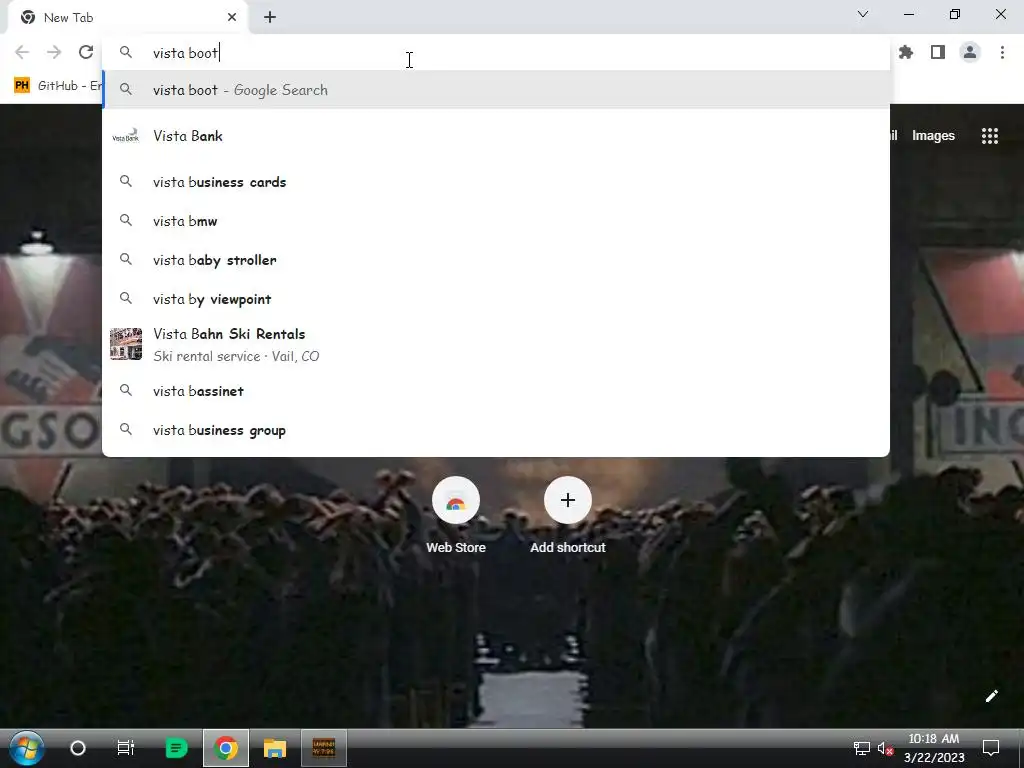1024x768 pixels.
Task: Close the New Tab tab
Action: (232, 18)
